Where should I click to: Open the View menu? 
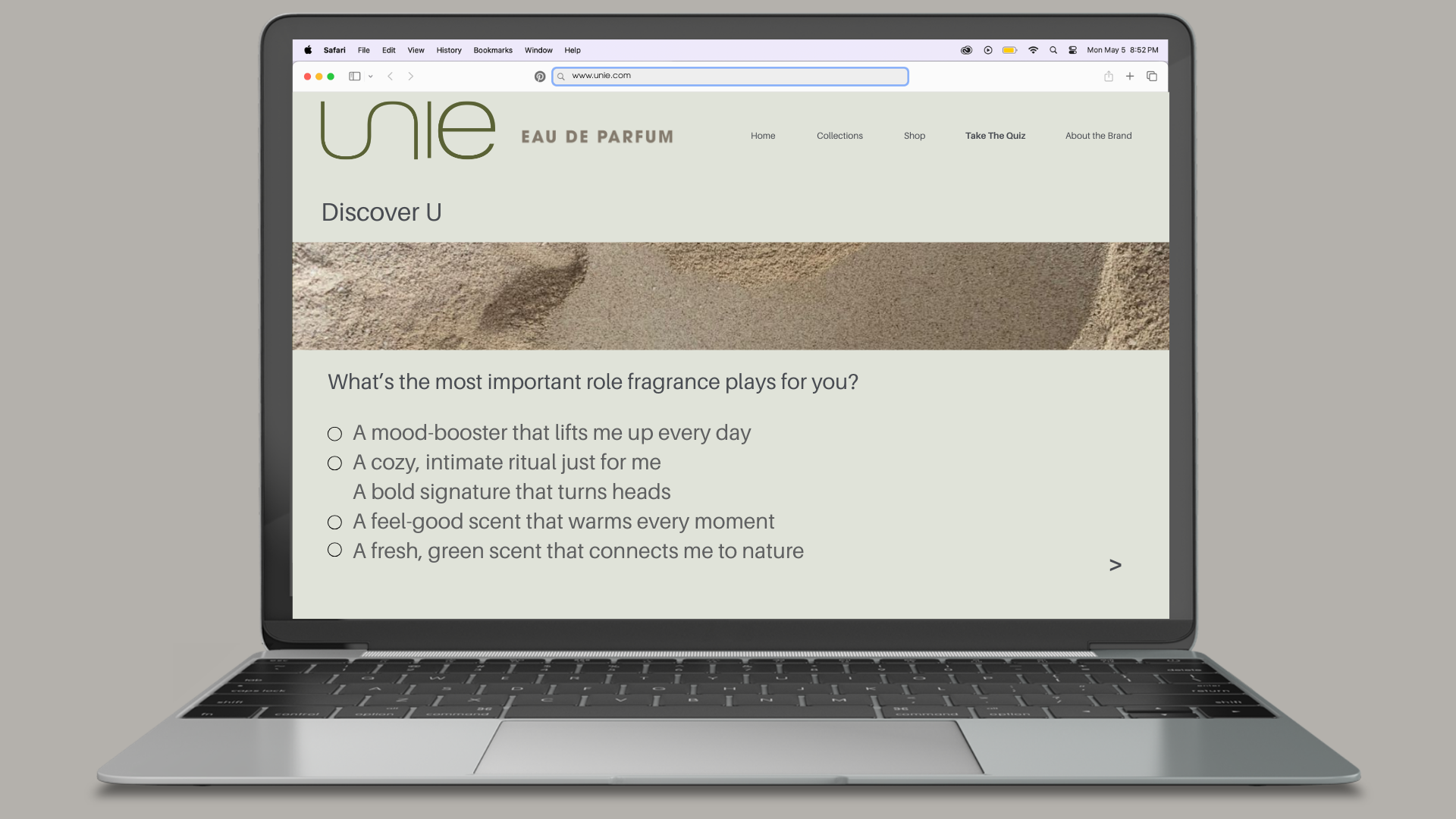416,50
